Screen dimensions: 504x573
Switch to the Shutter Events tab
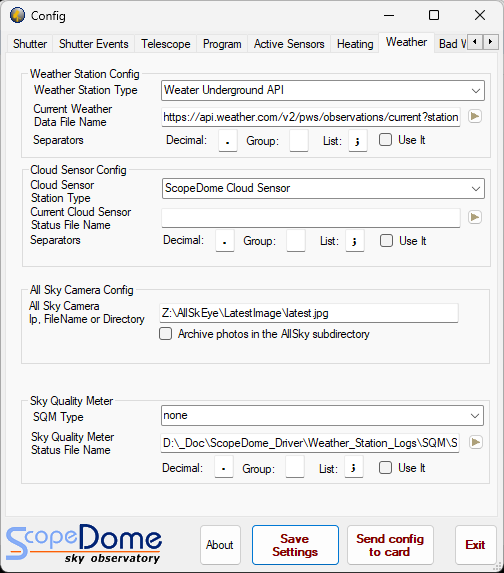click(94, 44)
